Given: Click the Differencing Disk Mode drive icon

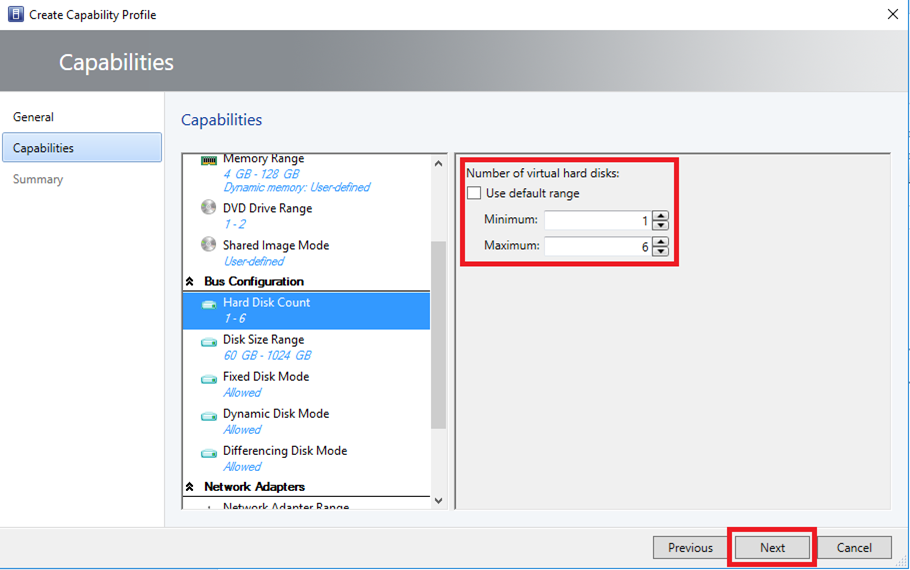Looking at the screenshot, I should tap(208, 453).
